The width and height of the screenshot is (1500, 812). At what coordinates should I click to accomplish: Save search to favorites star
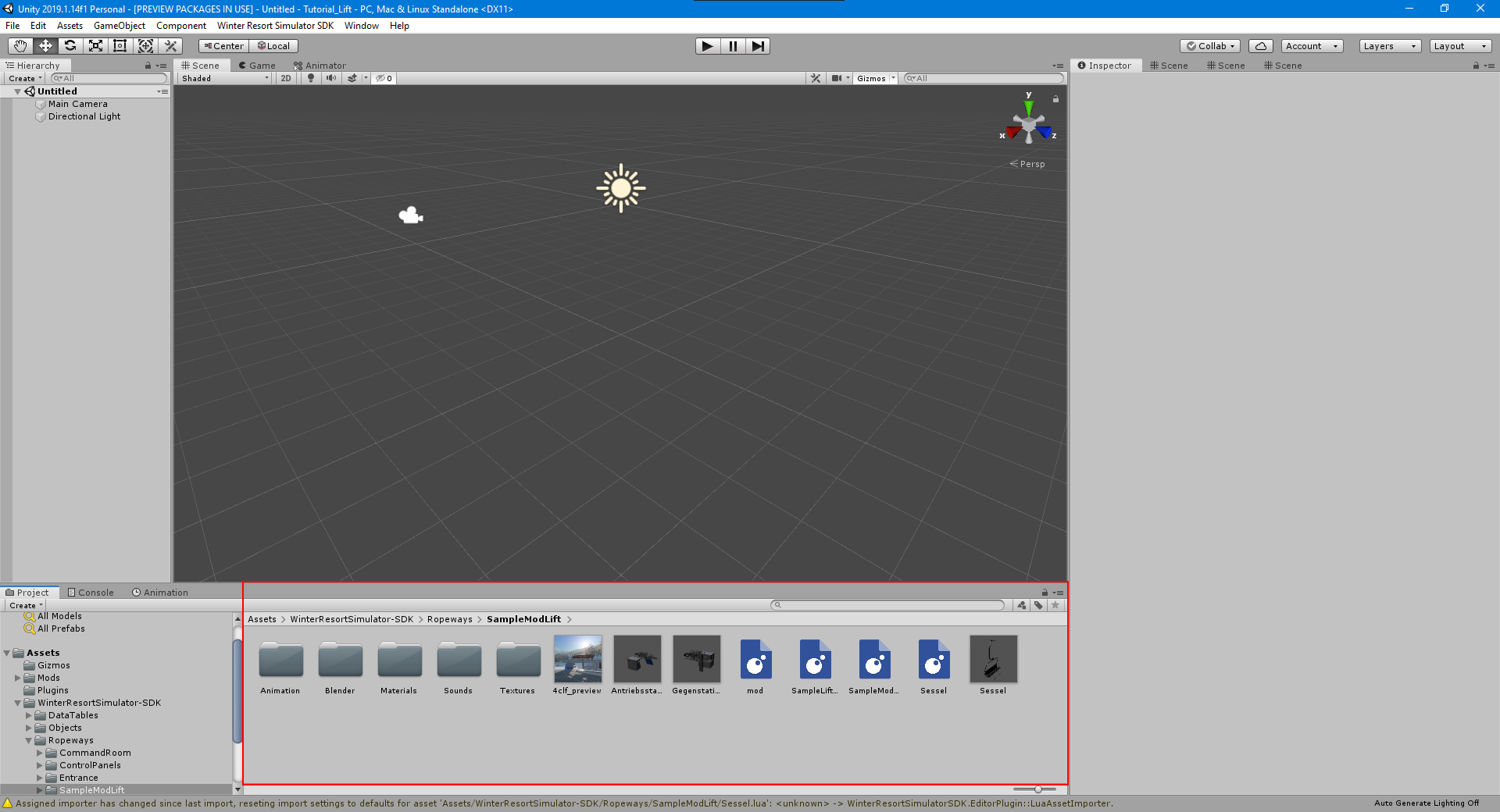point(1055,605)
